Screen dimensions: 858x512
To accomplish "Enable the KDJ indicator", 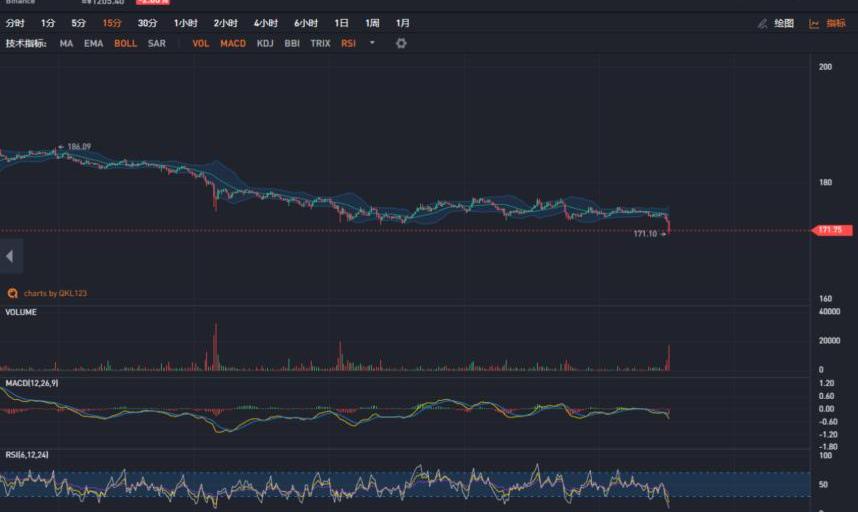I will (x=265, y=43).
